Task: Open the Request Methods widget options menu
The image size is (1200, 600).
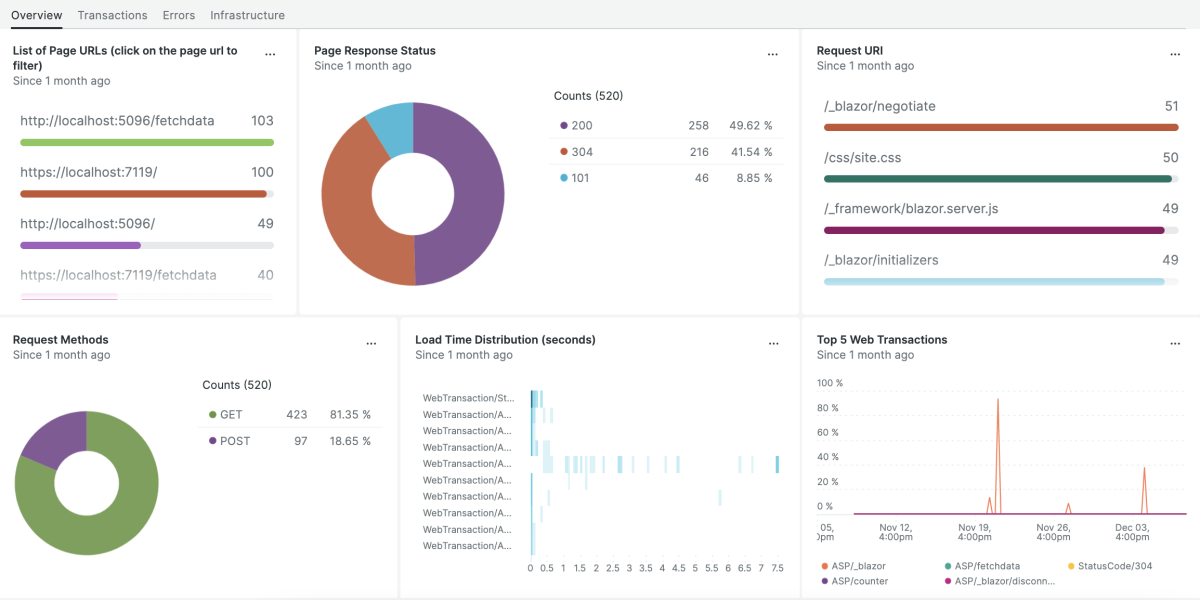Action: pos(371,344)
